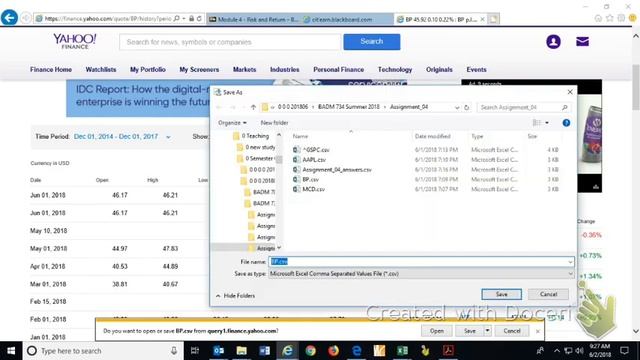Screen dimensions: 640x360
Task: Switch to Chrome on the taskbar
Action: (311, 351)
